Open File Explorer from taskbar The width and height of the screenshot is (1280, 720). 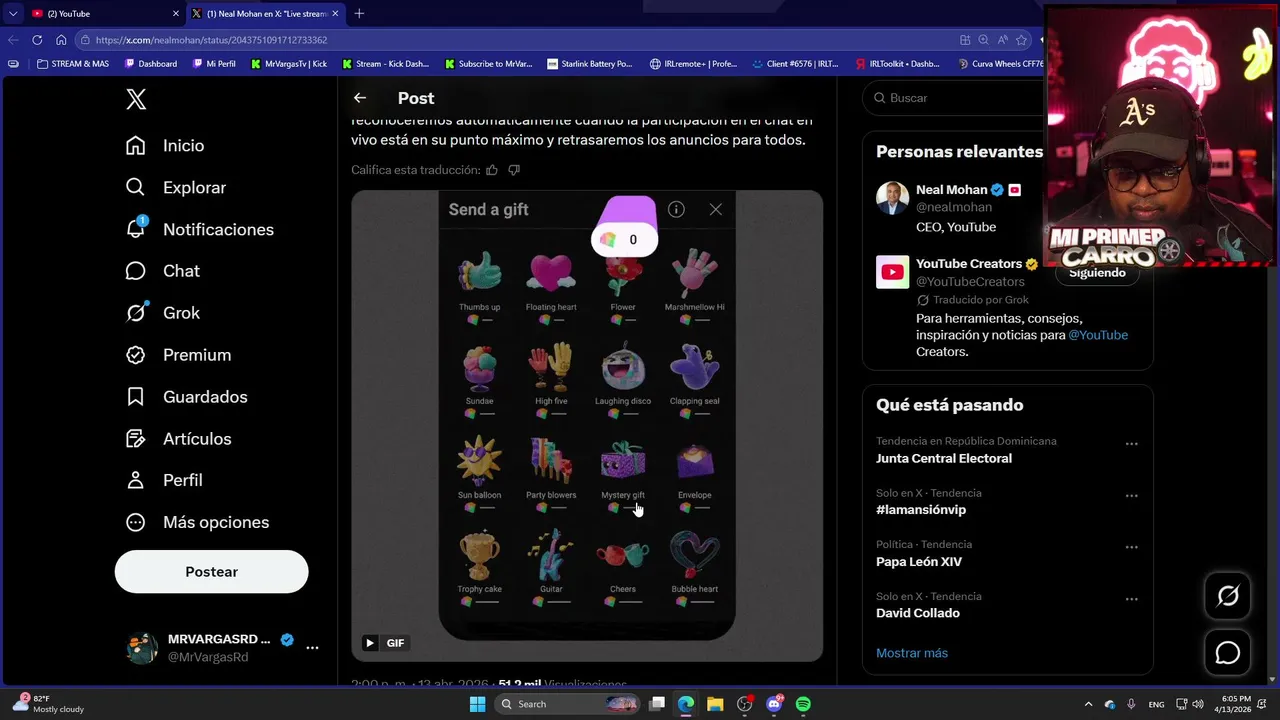coord(715,704)
